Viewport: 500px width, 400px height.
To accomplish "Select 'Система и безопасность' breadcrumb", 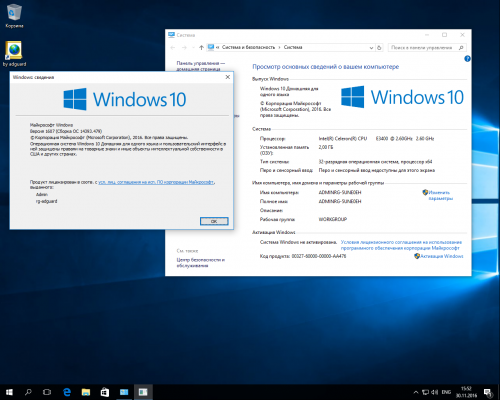I will (248, 47).
